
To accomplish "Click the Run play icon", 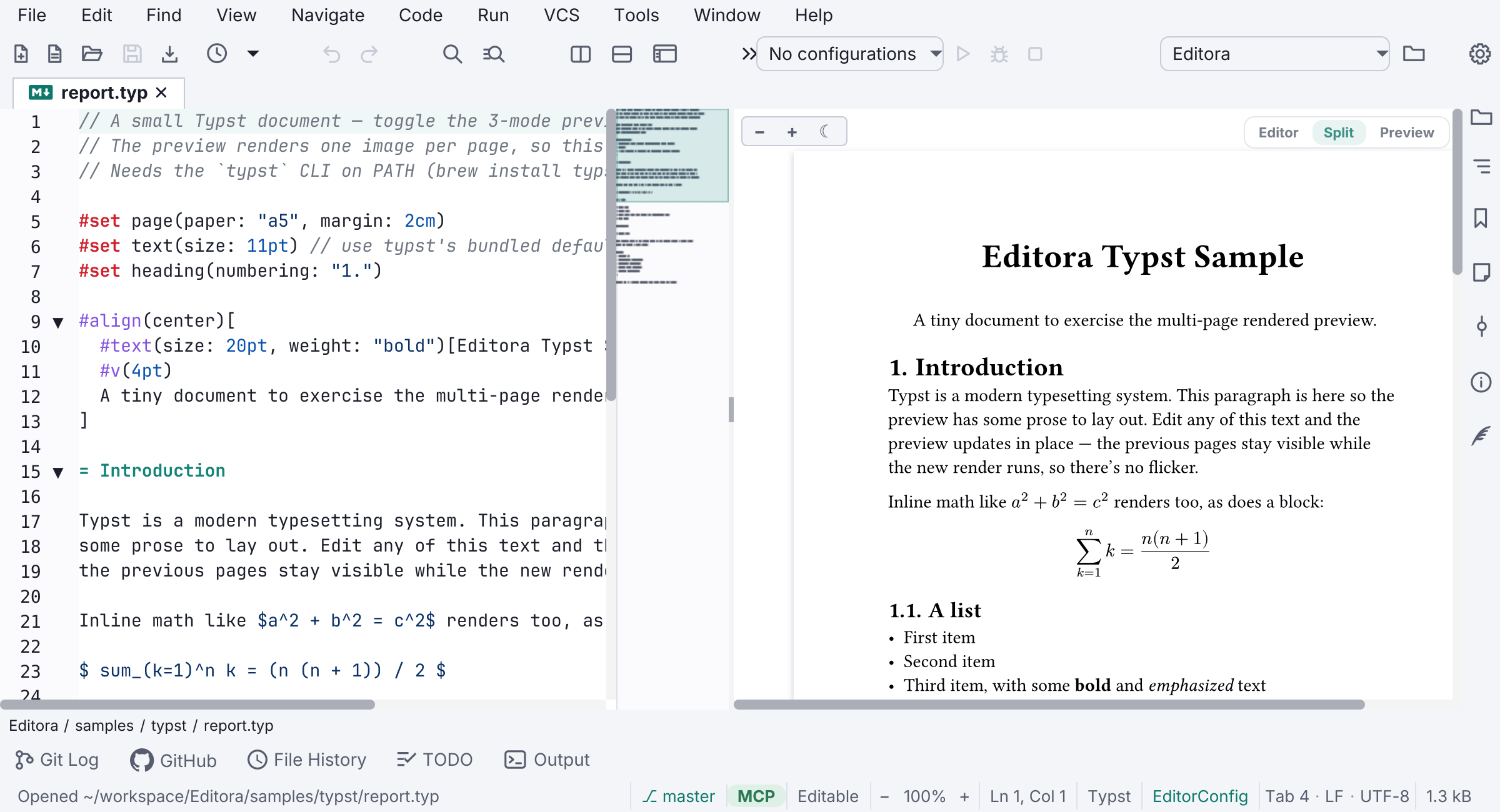I will 963,54.
